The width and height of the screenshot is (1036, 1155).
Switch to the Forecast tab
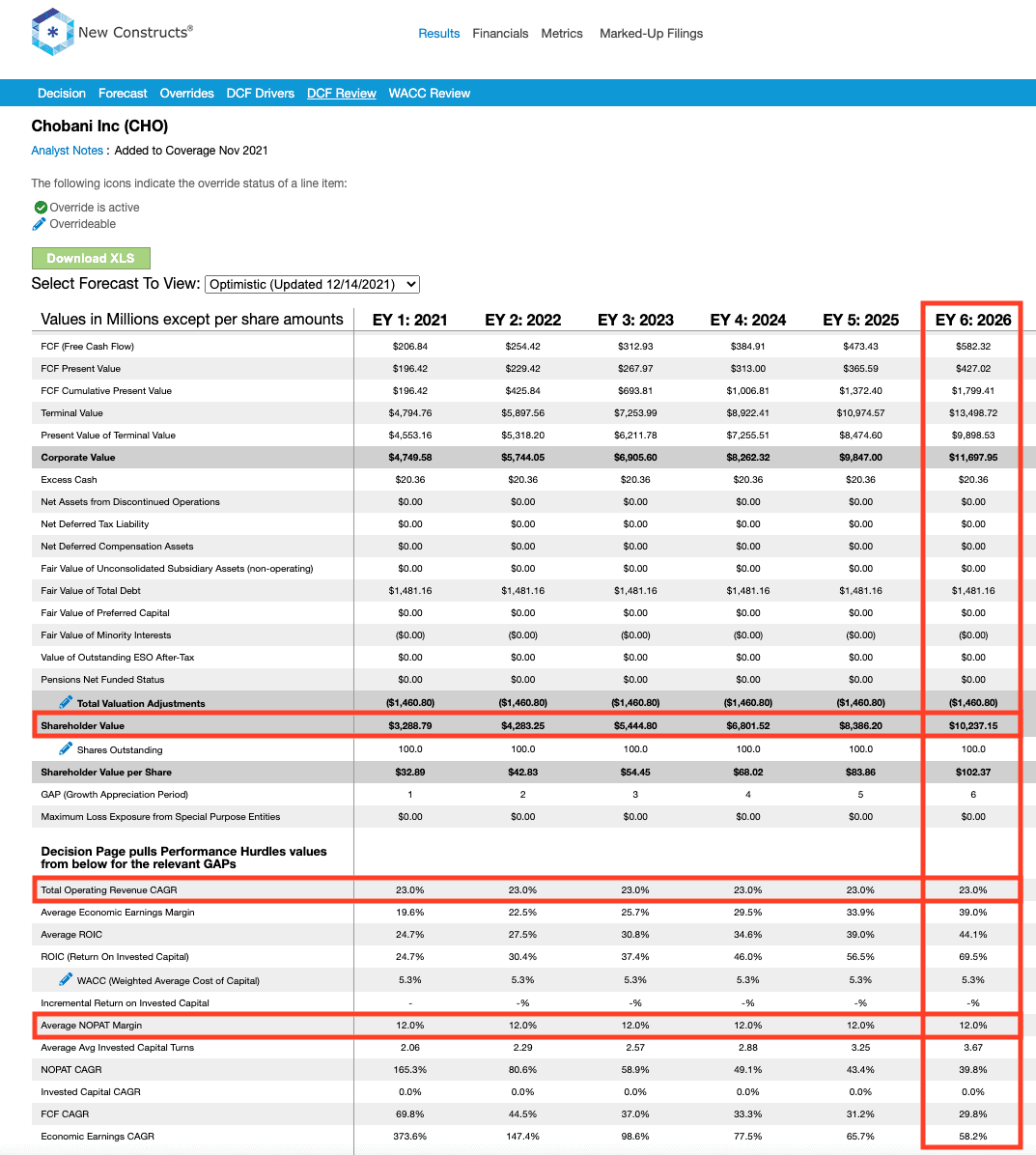(x=123, y=93)
